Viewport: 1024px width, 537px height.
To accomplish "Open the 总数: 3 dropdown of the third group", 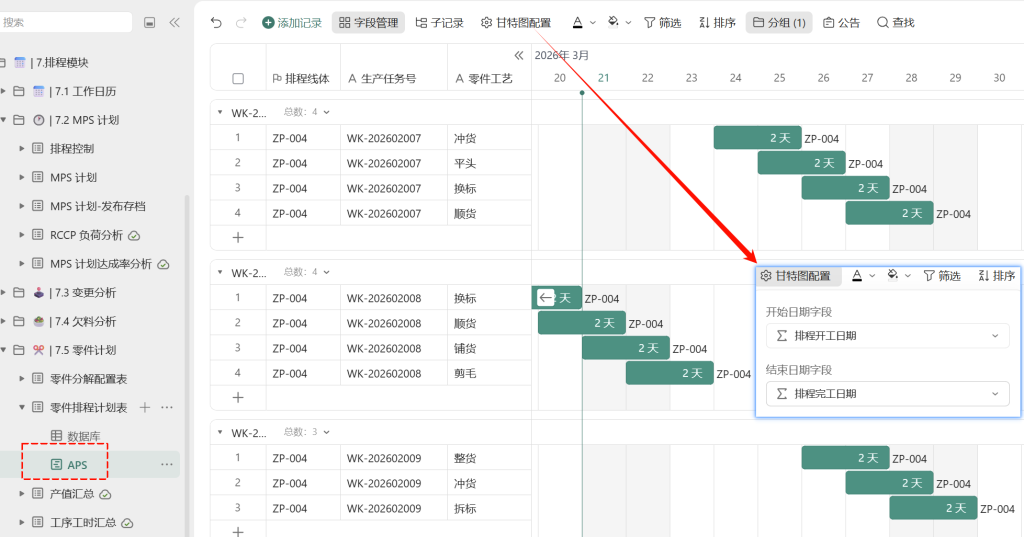I will (306, 432).
